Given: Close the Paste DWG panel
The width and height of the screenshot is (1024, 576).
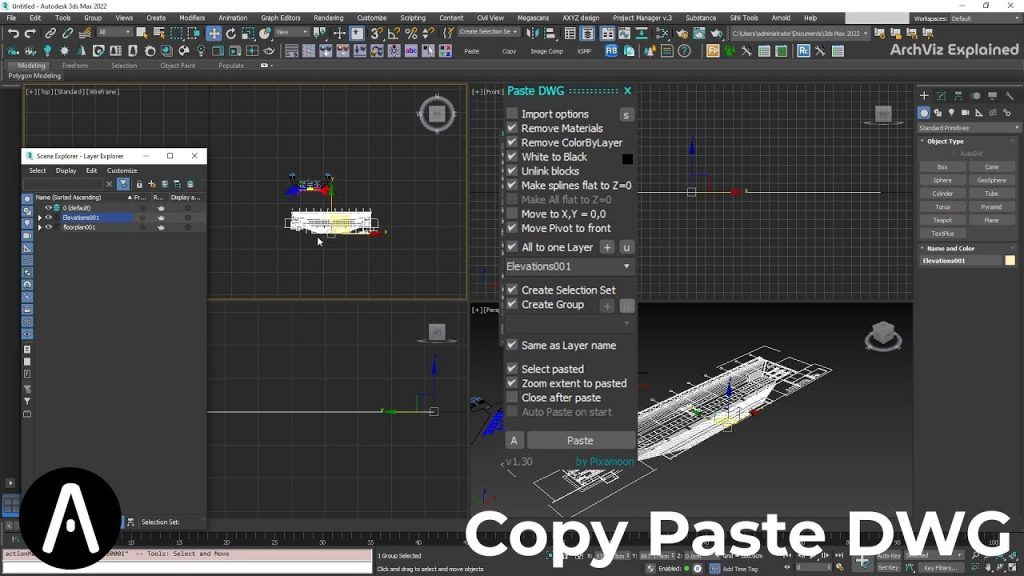Looking at the screenshot, I should tap(628, 91).
